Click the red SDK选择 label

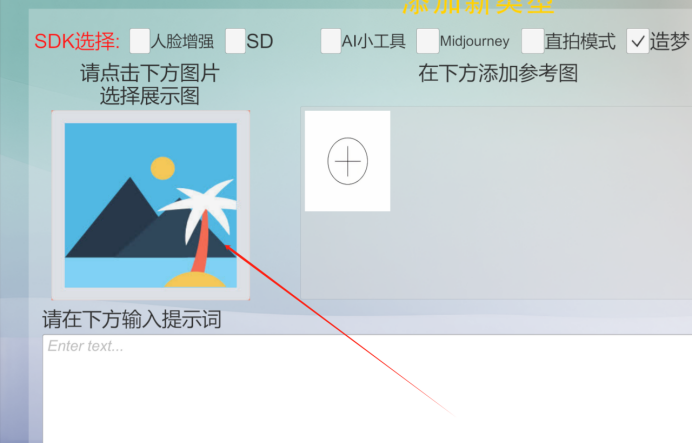coord(77,41)
